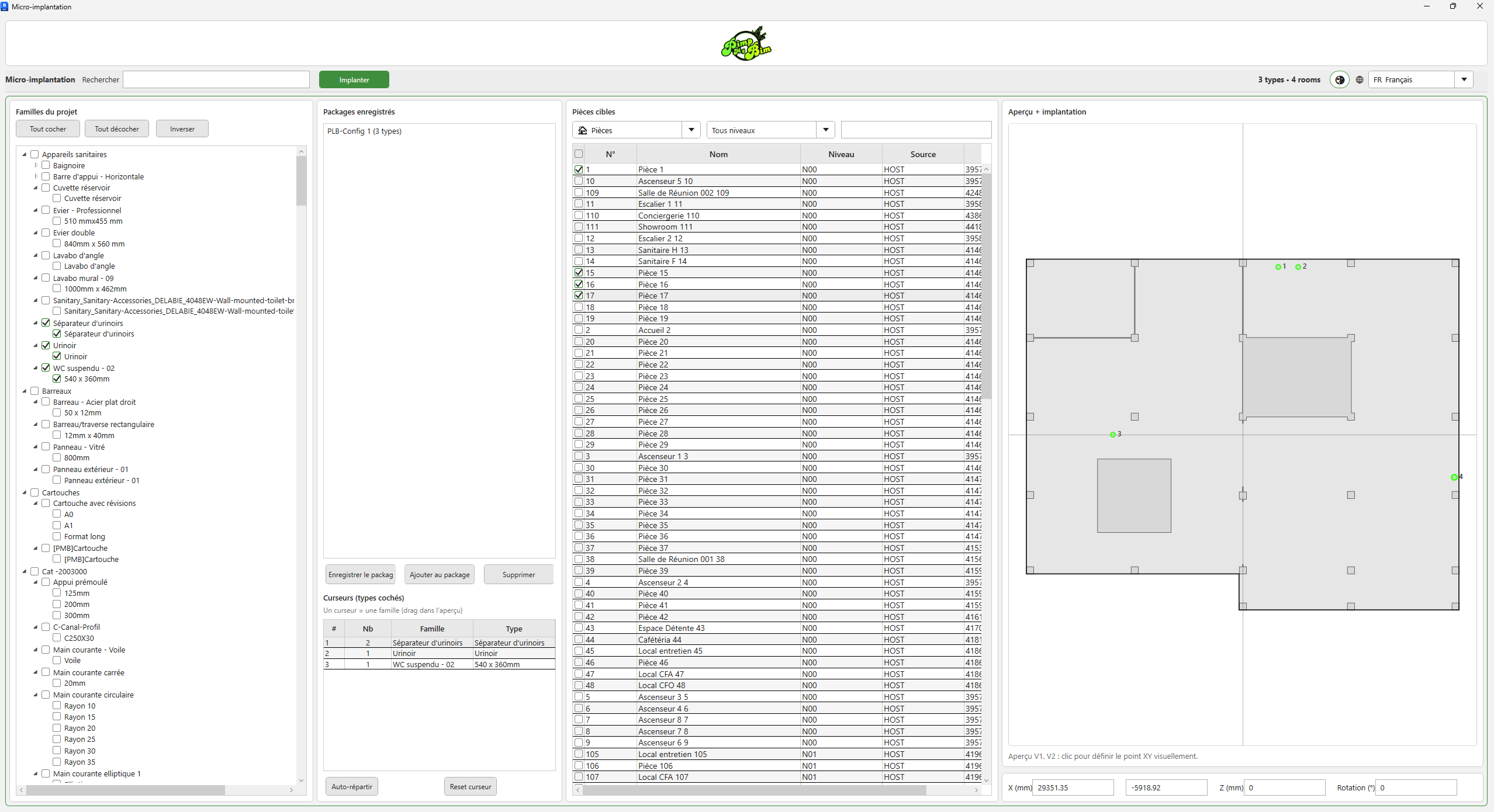Collapse the Barreaux category node

coord(25,391)
